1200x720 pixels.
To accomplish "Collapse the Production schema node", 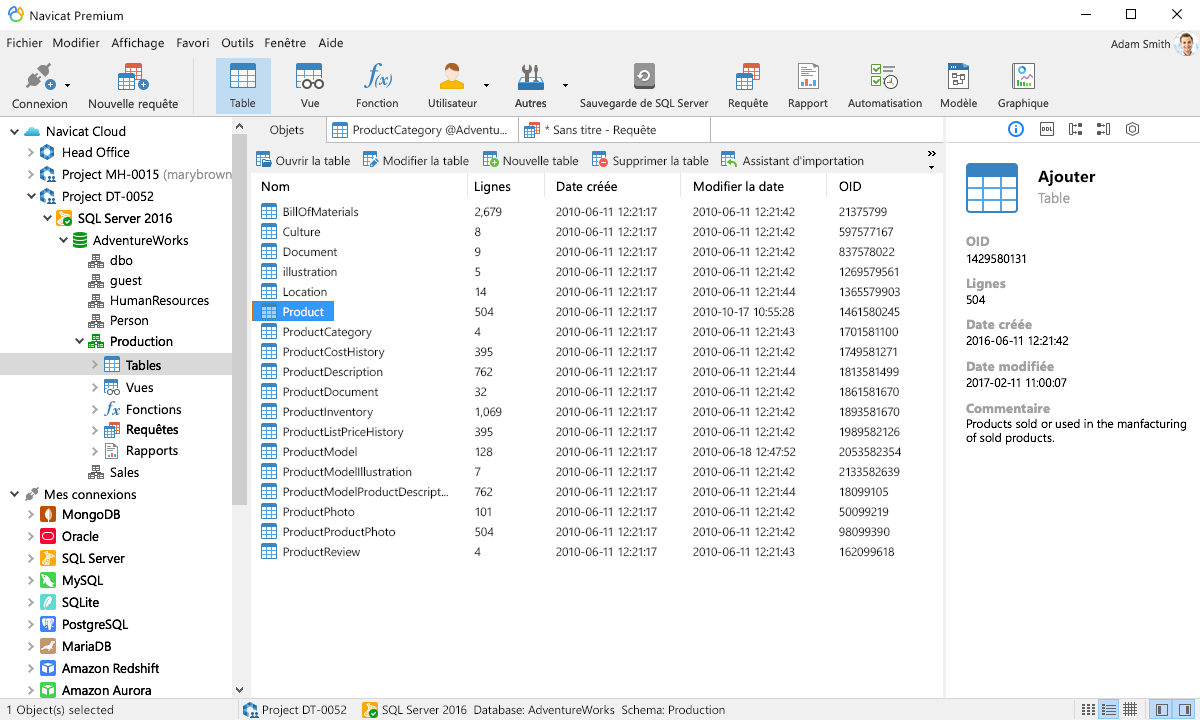I will 79,341.
